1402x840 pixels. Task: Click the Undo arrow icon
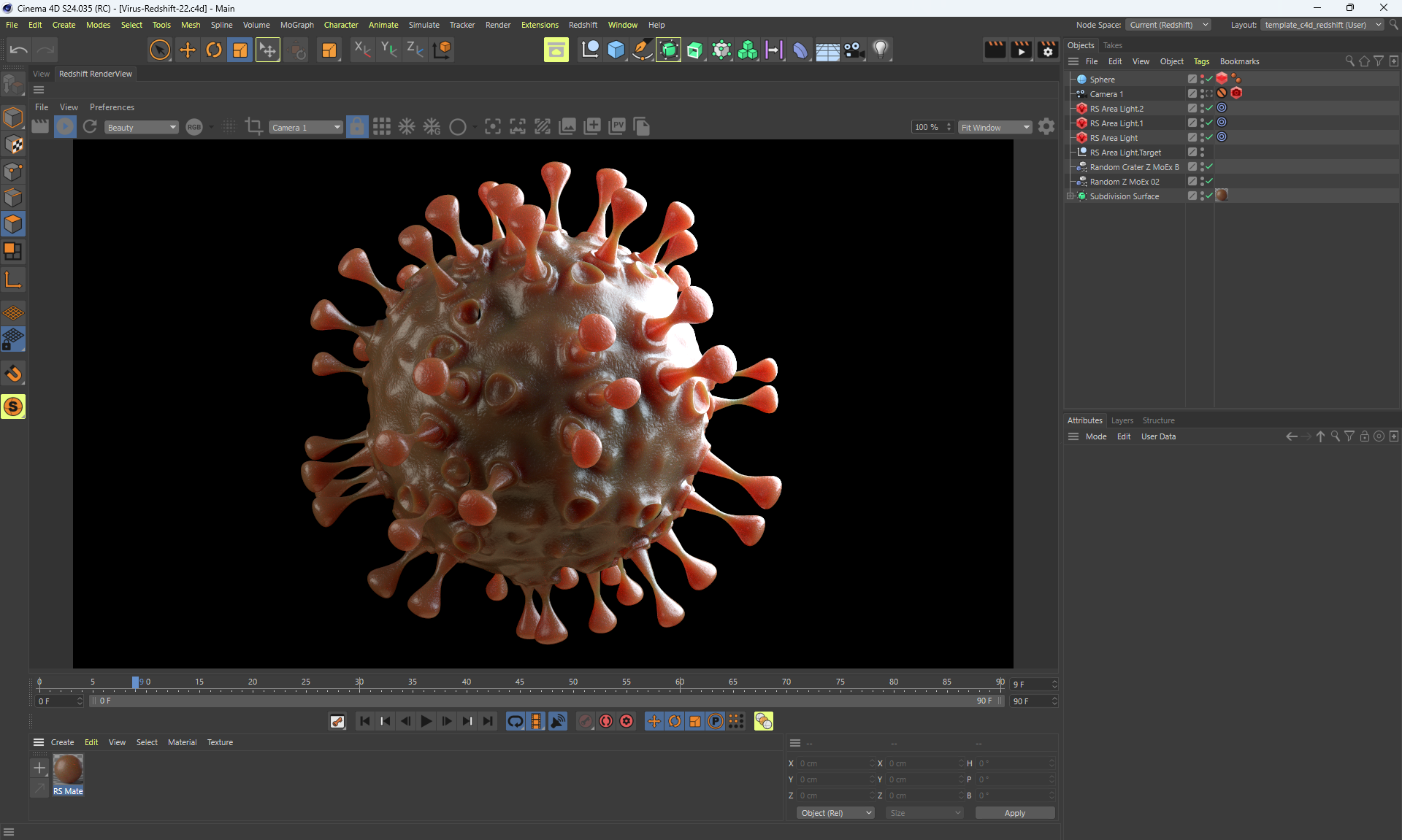[19, 50]
